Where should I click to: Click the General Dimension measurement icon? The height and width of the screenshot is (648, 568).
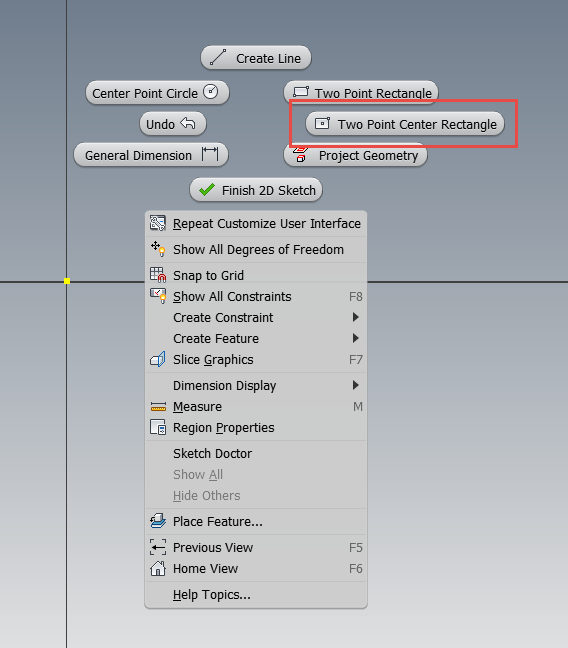(210, 155)
